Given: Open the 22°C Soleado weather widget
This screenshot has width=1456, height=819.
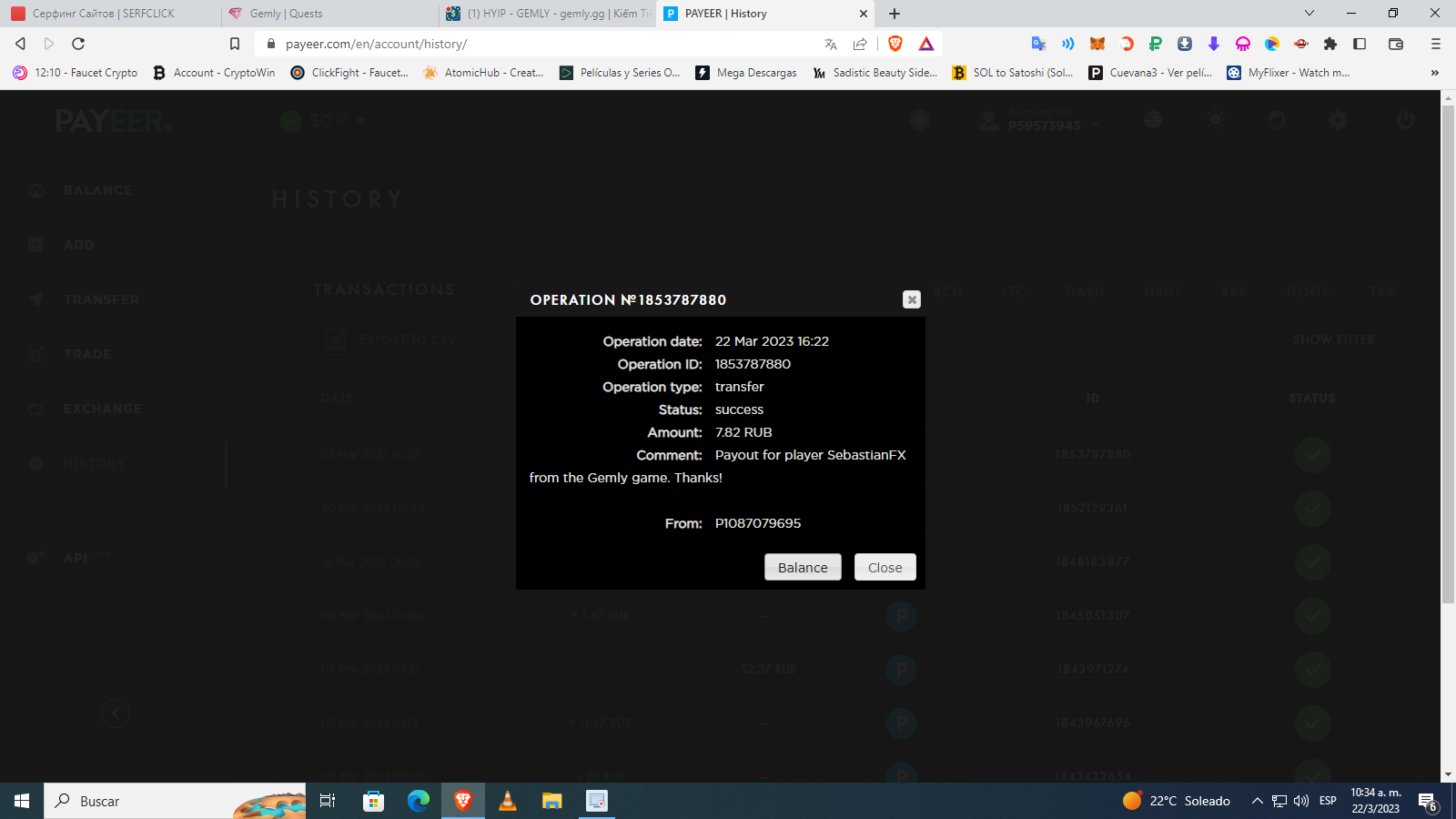Looking at the screenshot, I should click(1177, 801).
